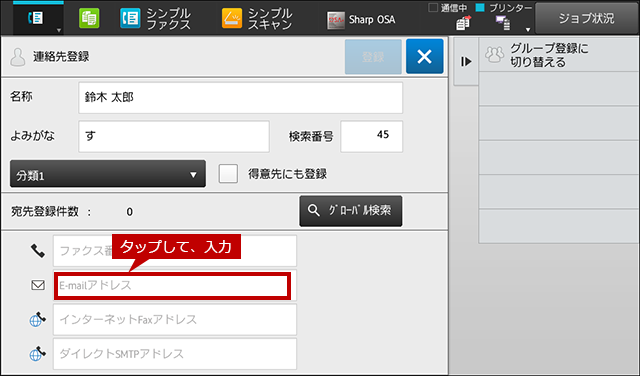This screenshot has height=376, width=640.
Task: Close the 連絡先登録 screen with X
Action: tap(424, 56)
